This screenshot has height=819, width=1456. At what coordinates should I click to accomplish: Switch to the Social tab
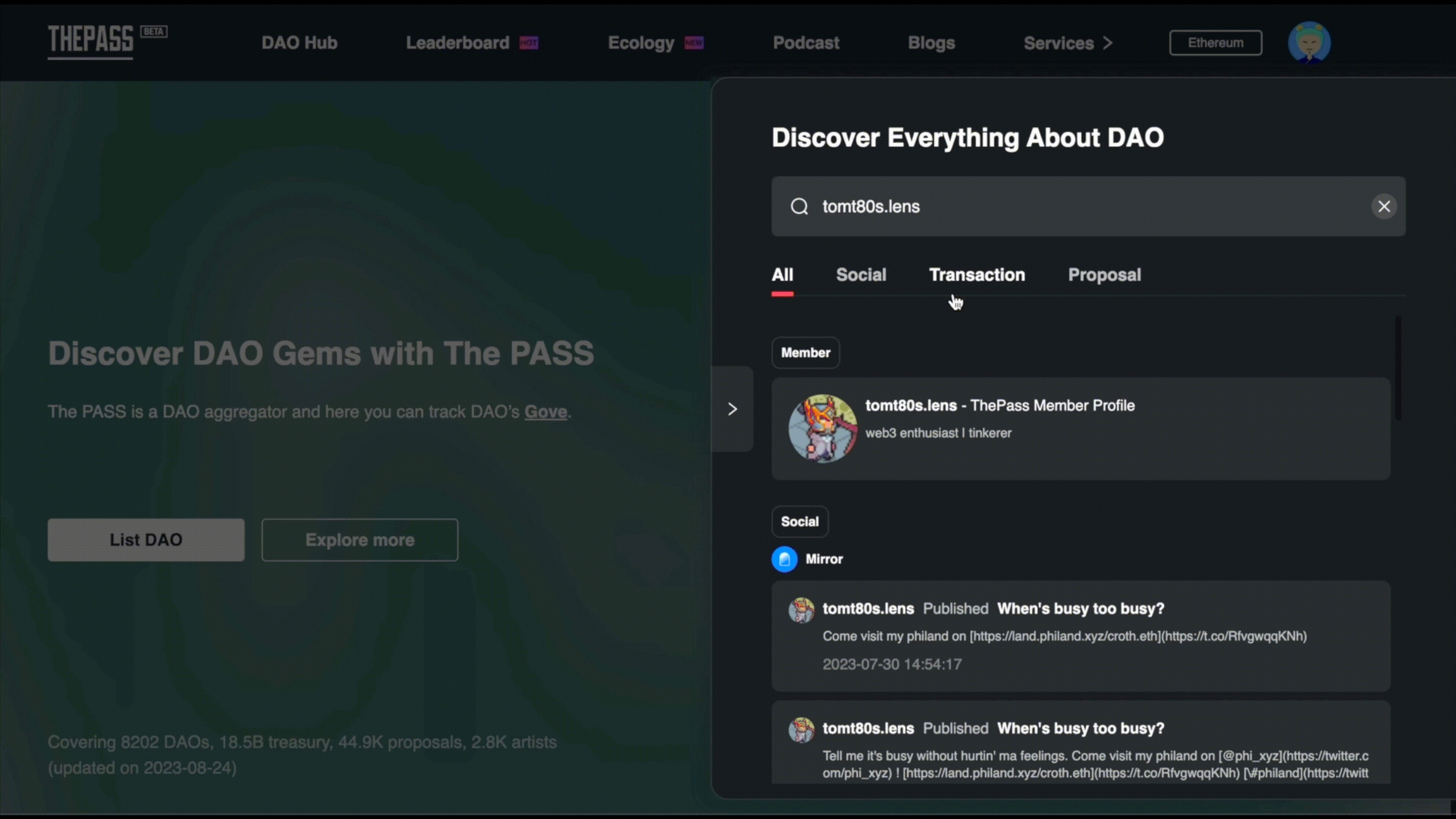tap(861, 275)
